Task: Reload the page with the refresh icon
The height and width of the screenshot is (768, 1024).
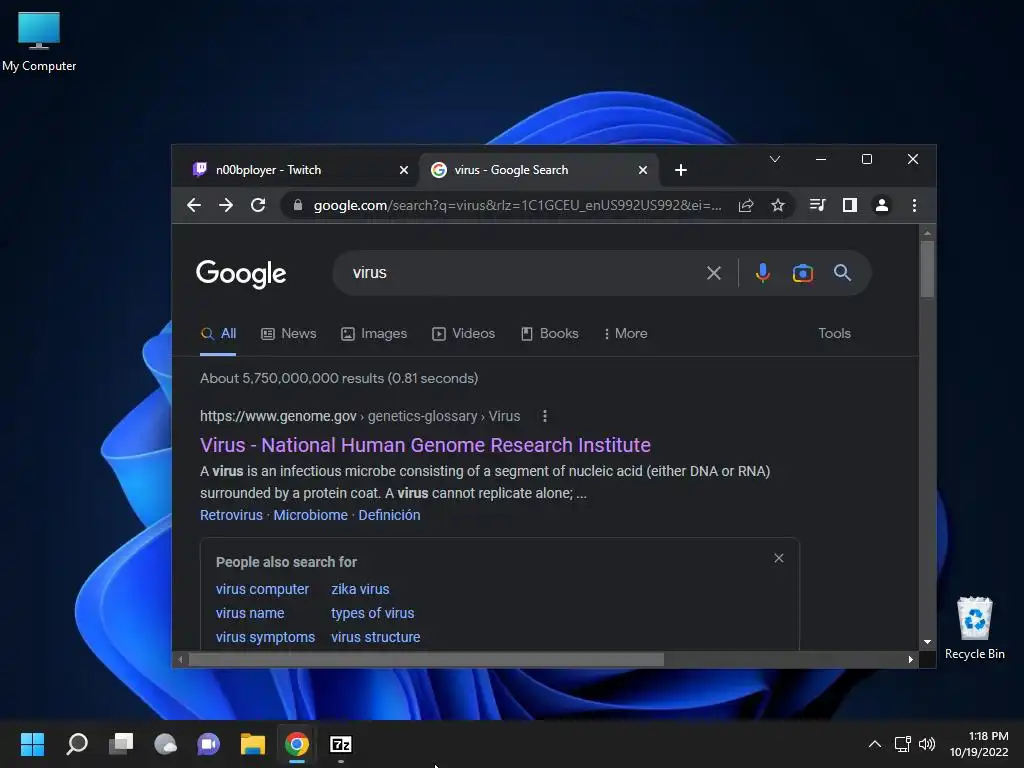Action: click(x=258, y=205)
